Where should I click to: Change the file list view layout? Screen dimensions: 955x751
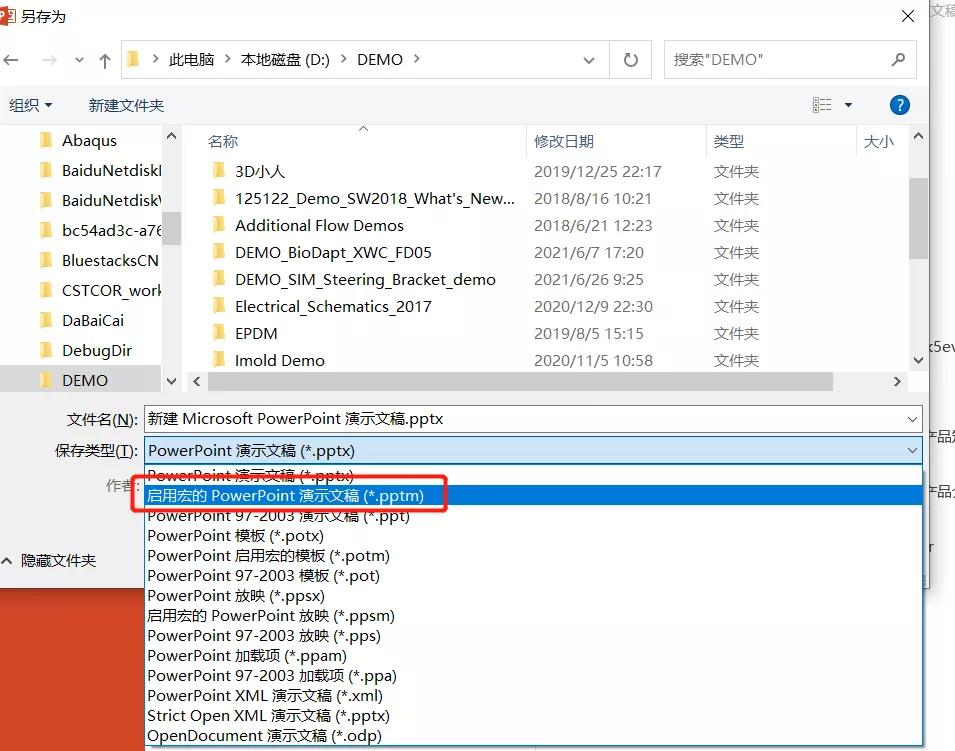click(824, 104)
